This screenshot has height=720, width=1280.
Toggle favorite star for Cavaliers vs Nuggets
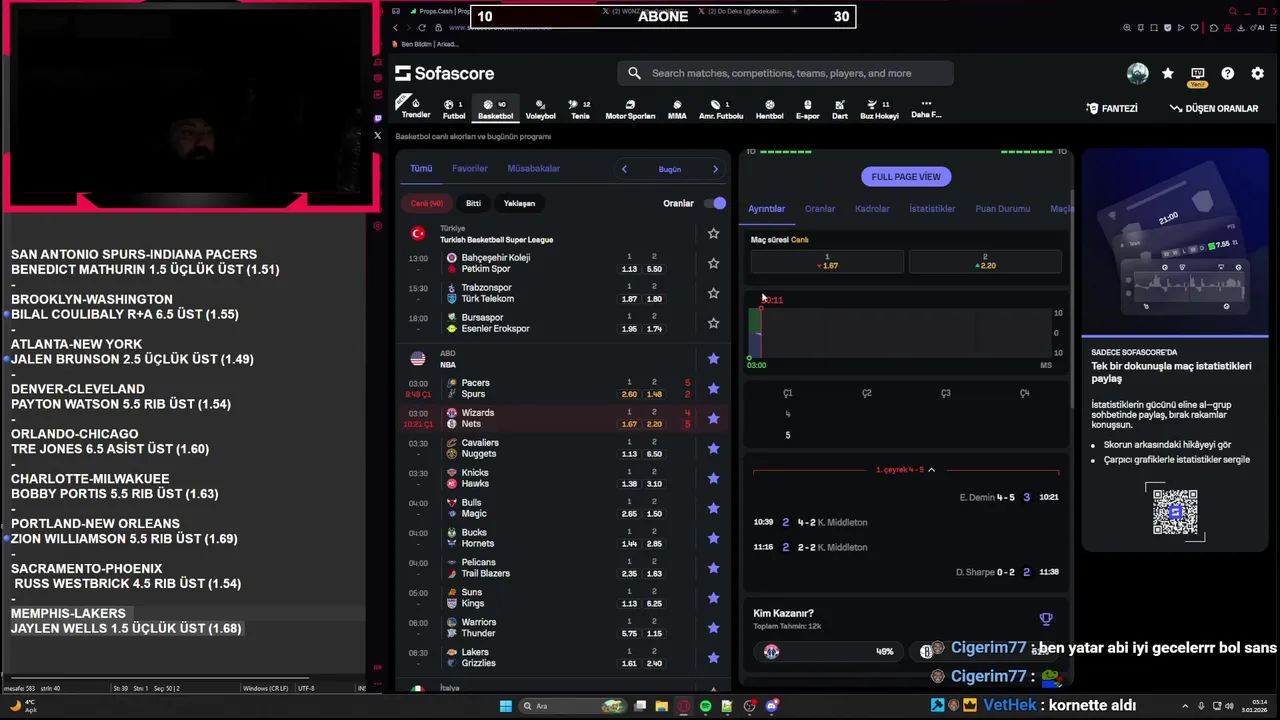pyautogui.click(x=713, y=449)
